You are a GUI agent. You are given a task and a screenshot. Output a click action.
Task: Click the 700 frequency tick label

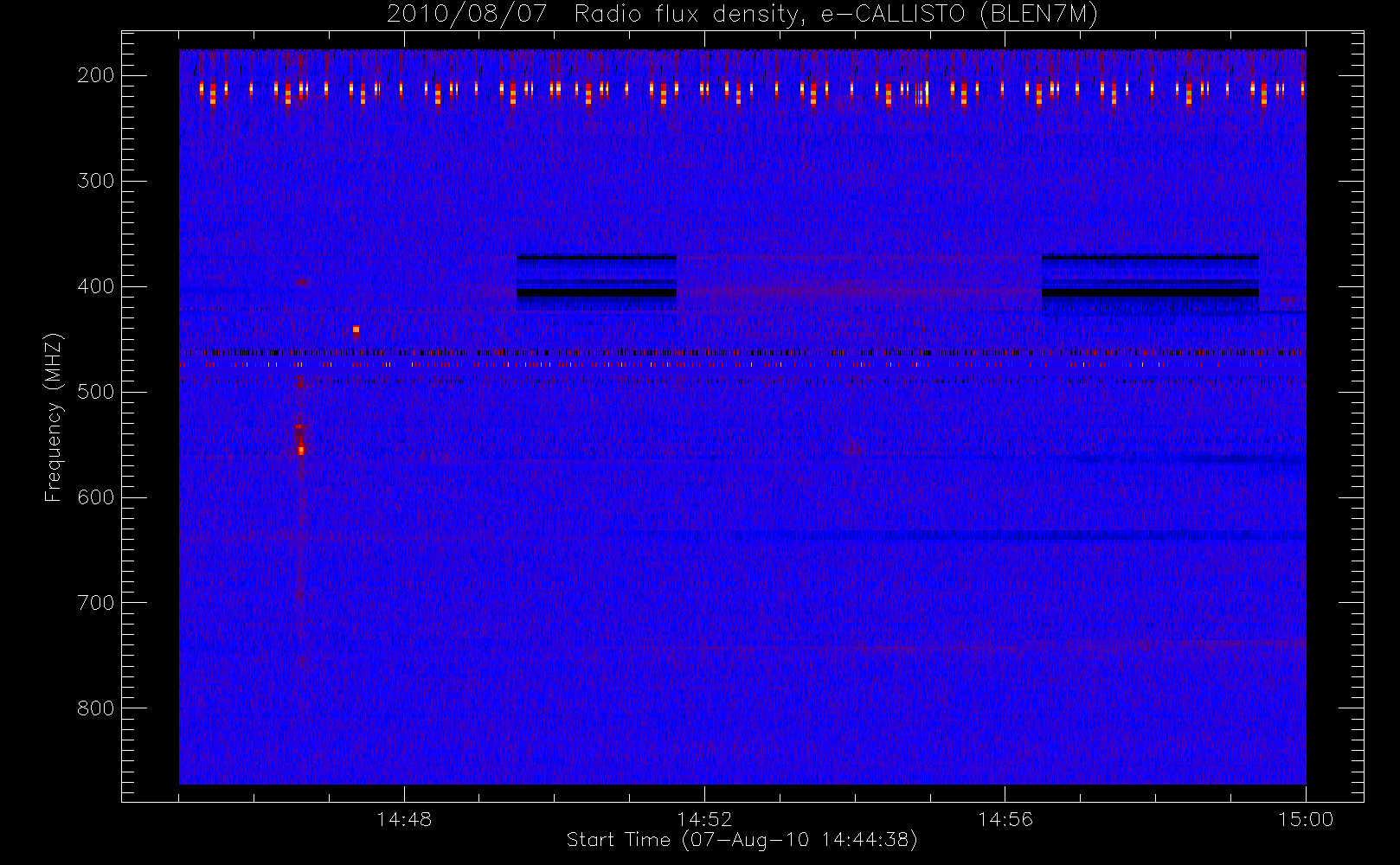95,603
